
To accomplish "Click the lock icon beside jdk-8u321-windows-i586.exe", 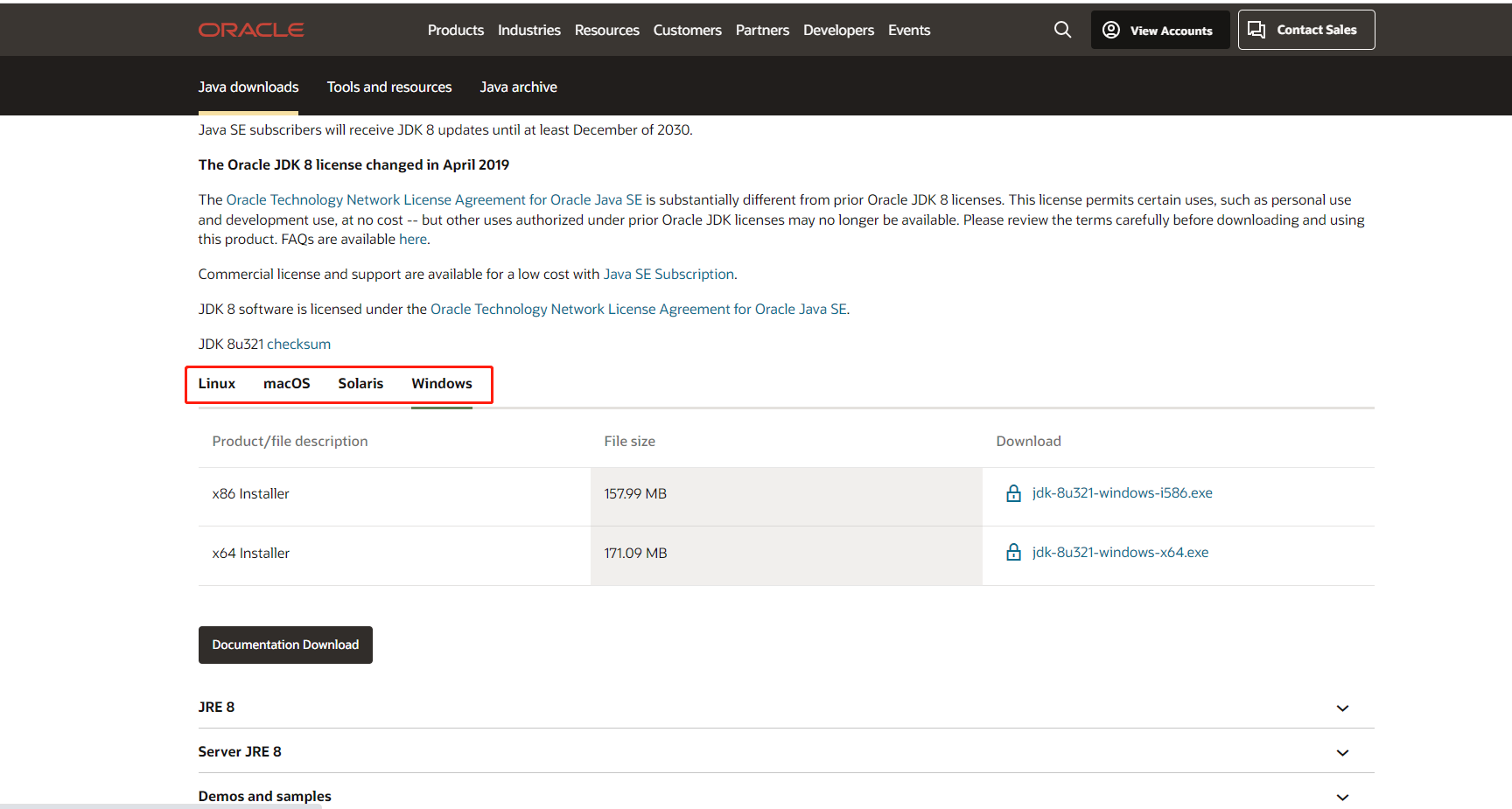I will [x=1013, y=492].
